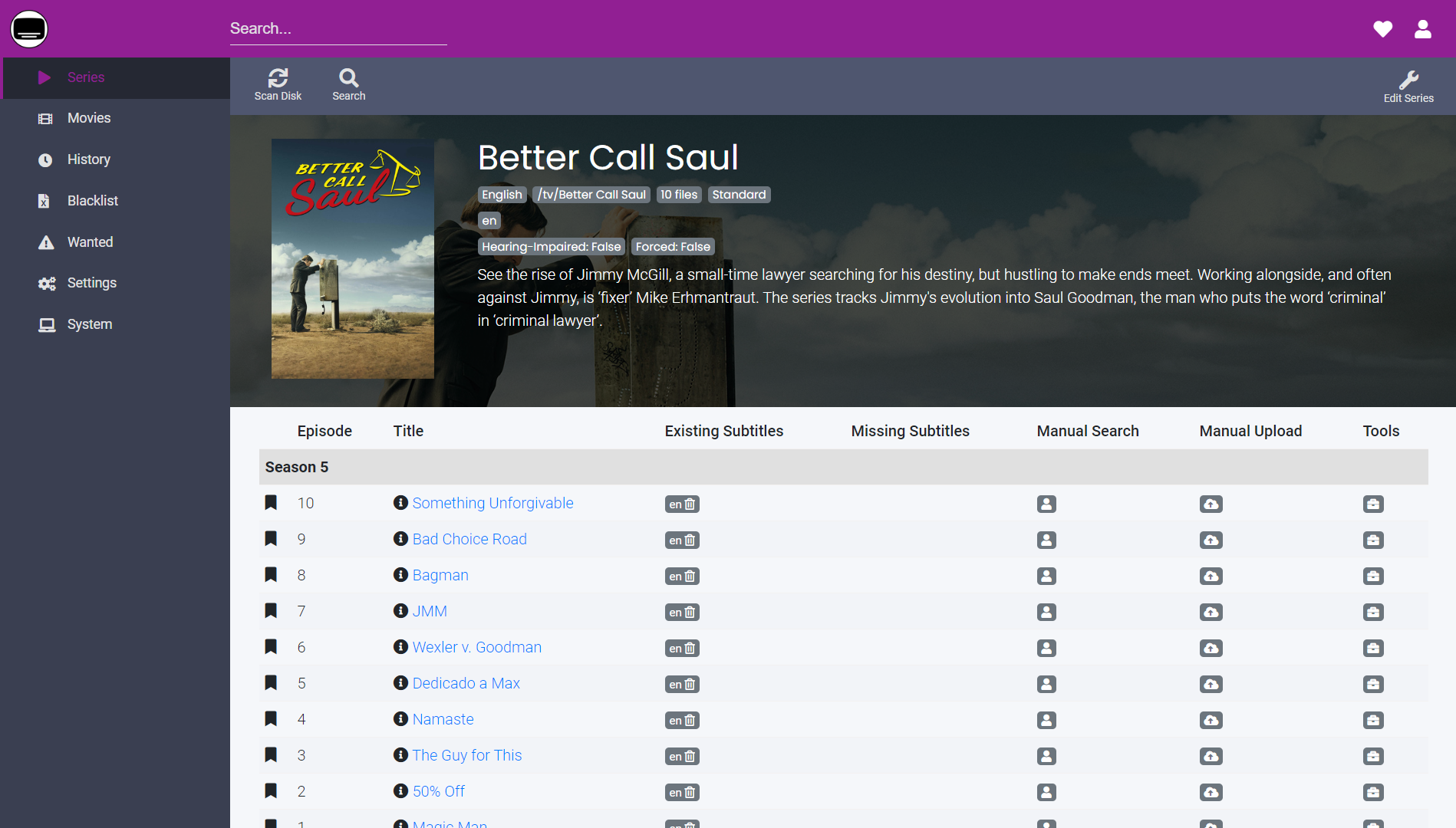The height and width of the screenshot is (828, 1456).
Task: Click the Tools icon for Something Unforgivable
Action: point(1373,504)
